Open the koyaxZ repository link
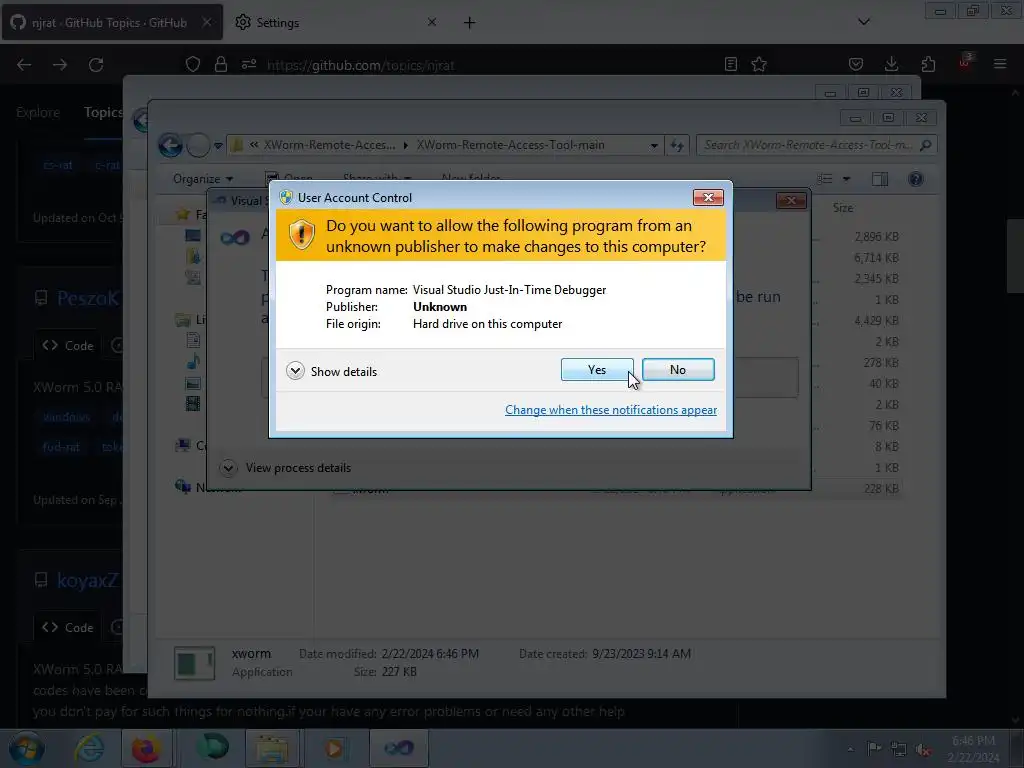1024x768 pixels. point(88,580)
